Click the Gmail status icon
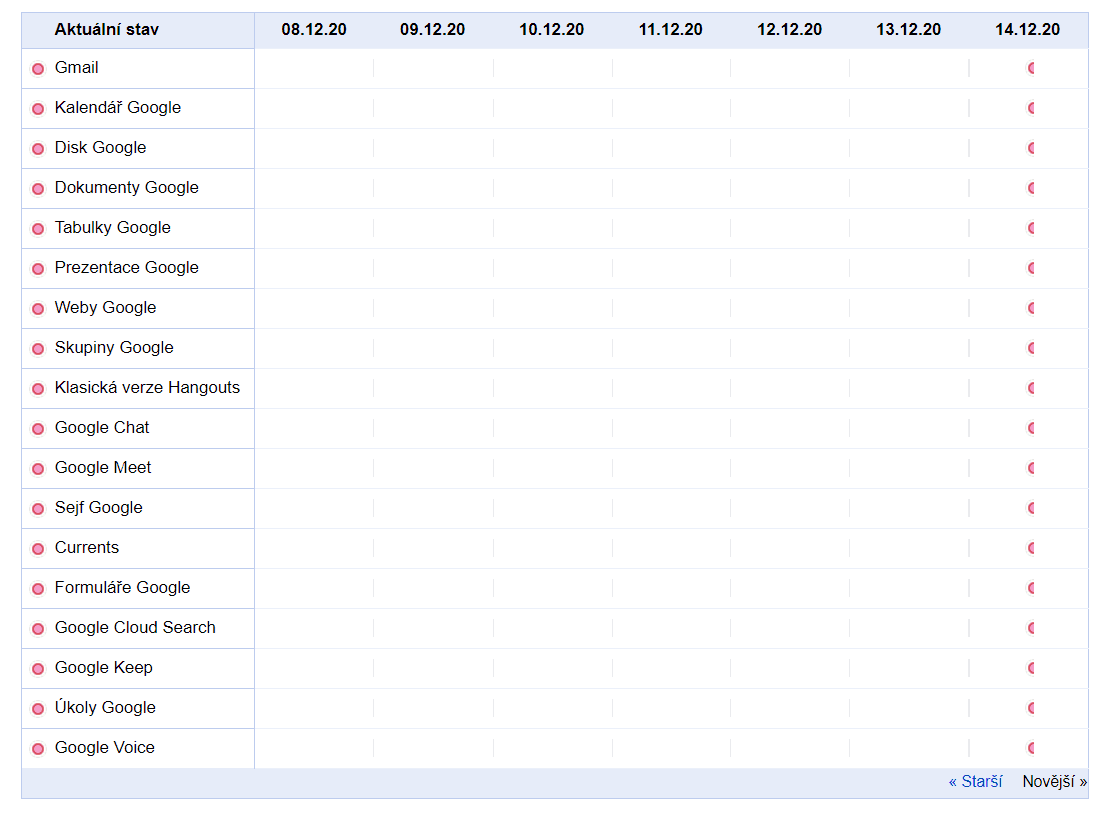Image resolution: width=1110 pixels, height=816 pixels. tap(38, 69)
